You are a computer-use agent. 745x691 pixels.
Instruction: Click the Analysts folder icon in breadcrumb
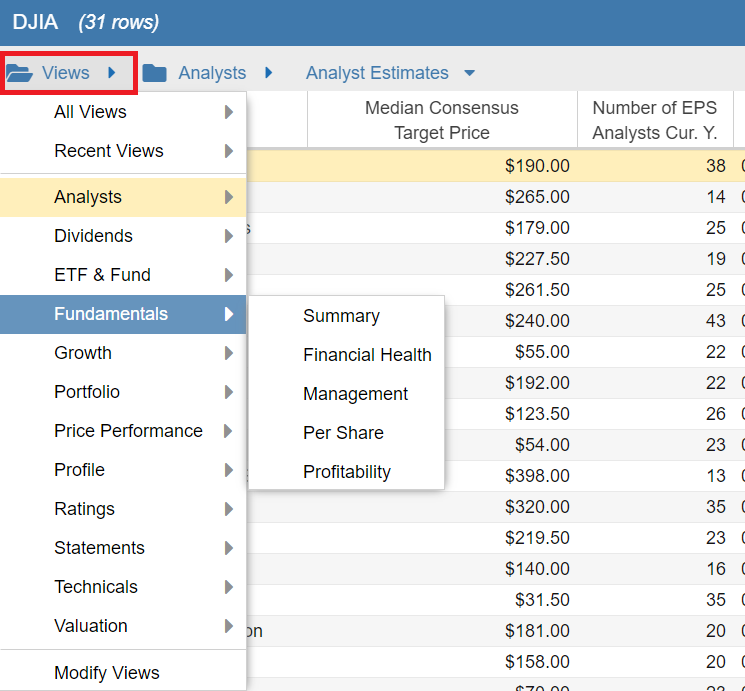(155, 73)
